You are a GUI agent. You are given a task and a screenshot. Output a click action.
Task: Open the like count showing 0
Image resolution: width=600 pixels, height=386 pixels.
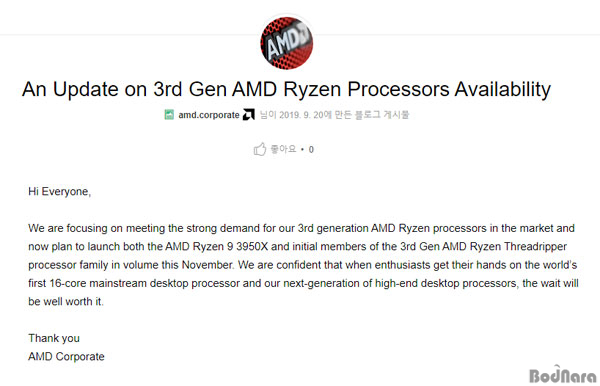(x=311, y=150)
